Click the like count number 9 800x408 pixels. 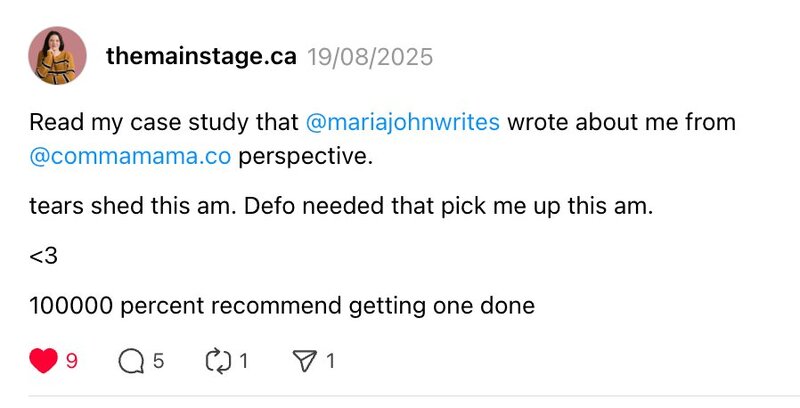coord(71,361)
